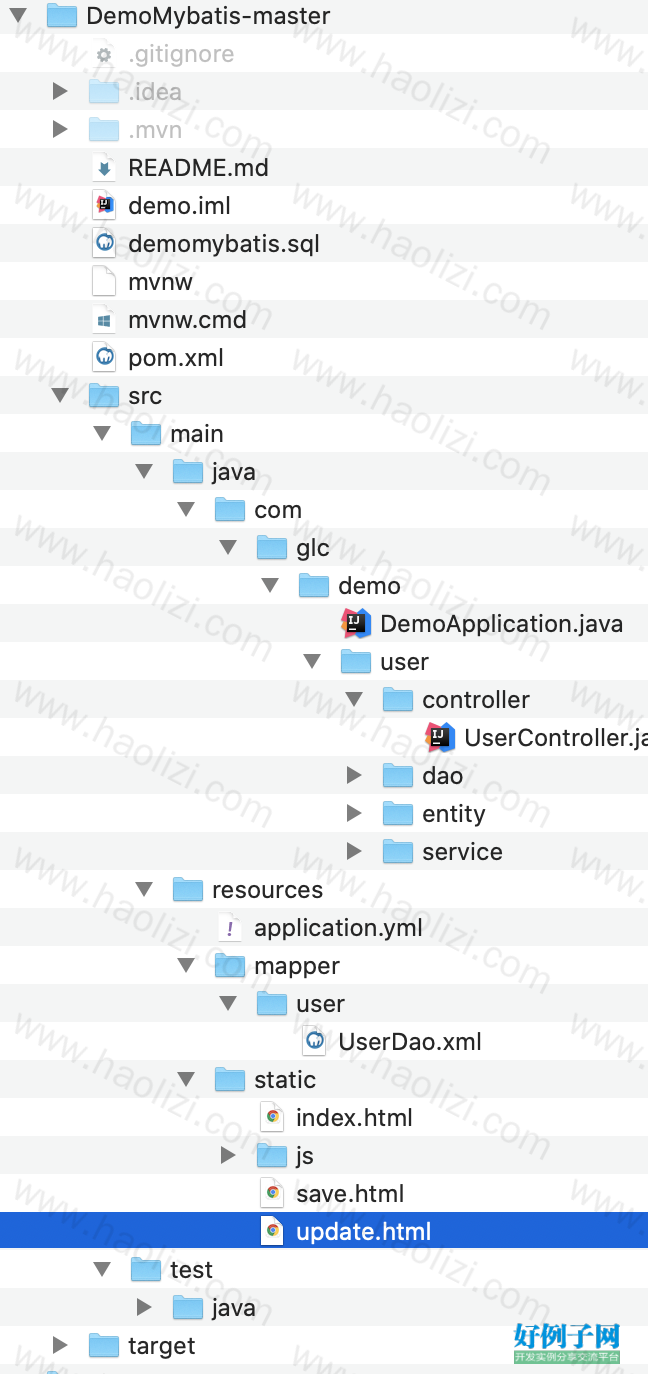This screenshot has height=1374, width=648.
Task: Collapse the src folder
Action: click(60, 396)
